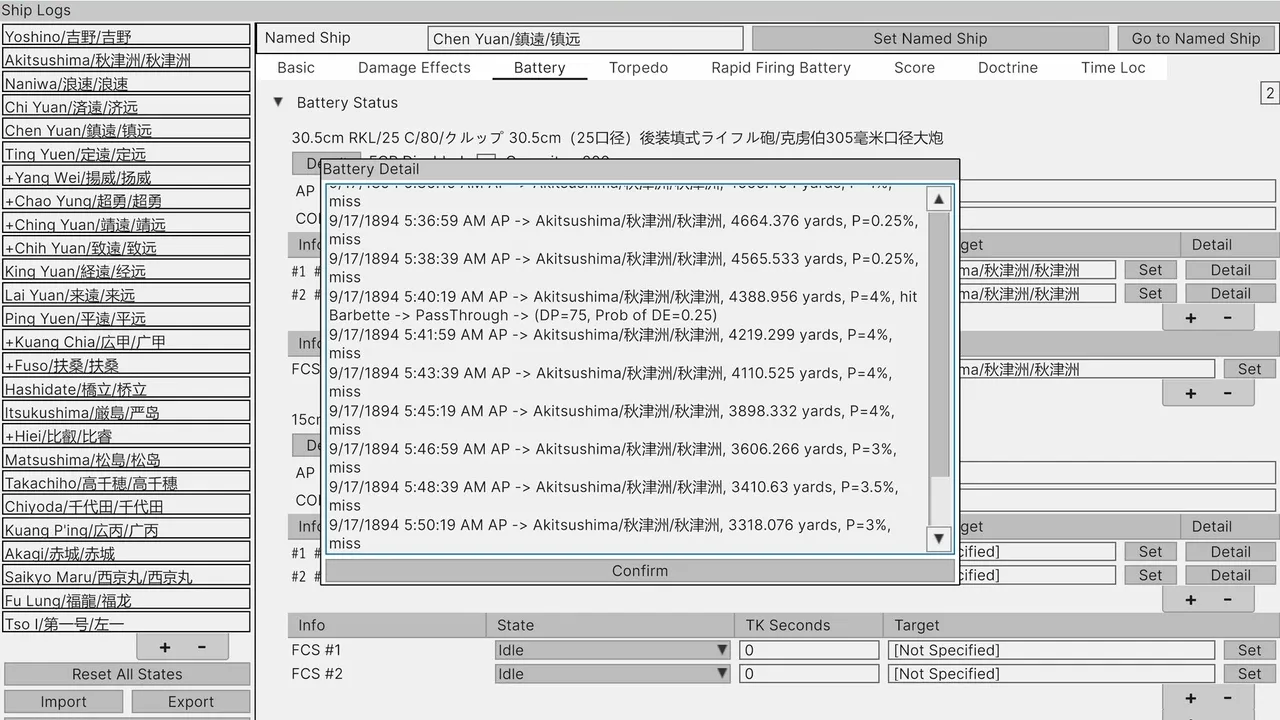Screen dimensions: 1280x720
Task: Select Yoshino/吉野/吉野 in ship list
Action: 126,36
